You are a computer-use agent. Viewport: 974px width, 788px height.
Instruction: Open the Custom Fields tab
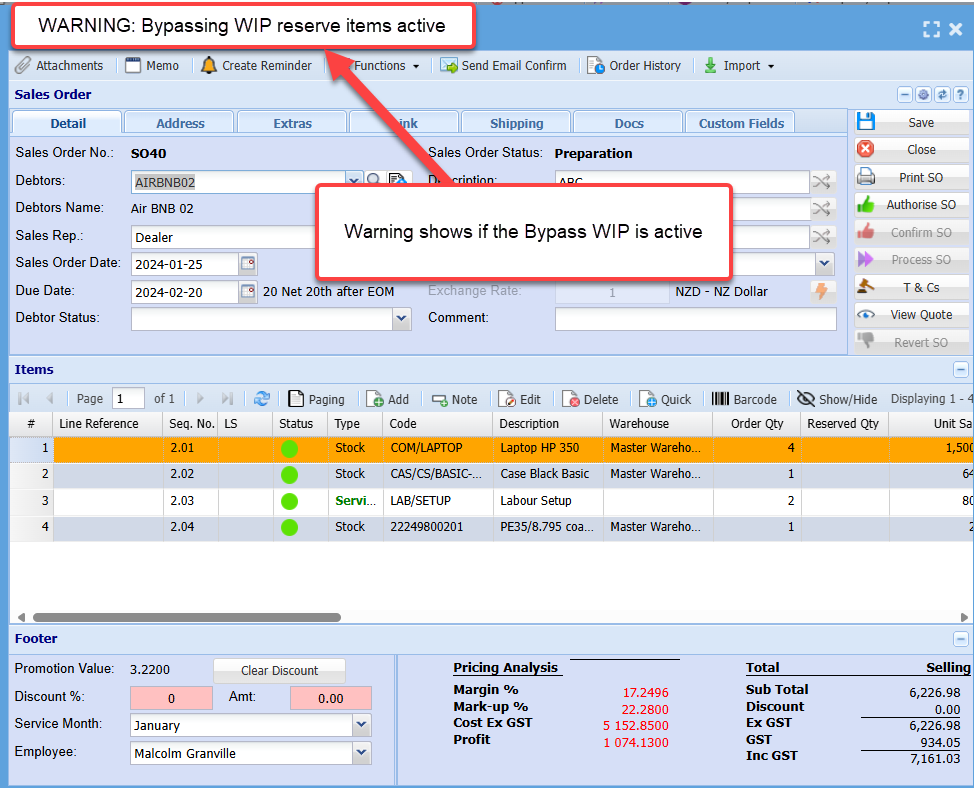(741, 123)
